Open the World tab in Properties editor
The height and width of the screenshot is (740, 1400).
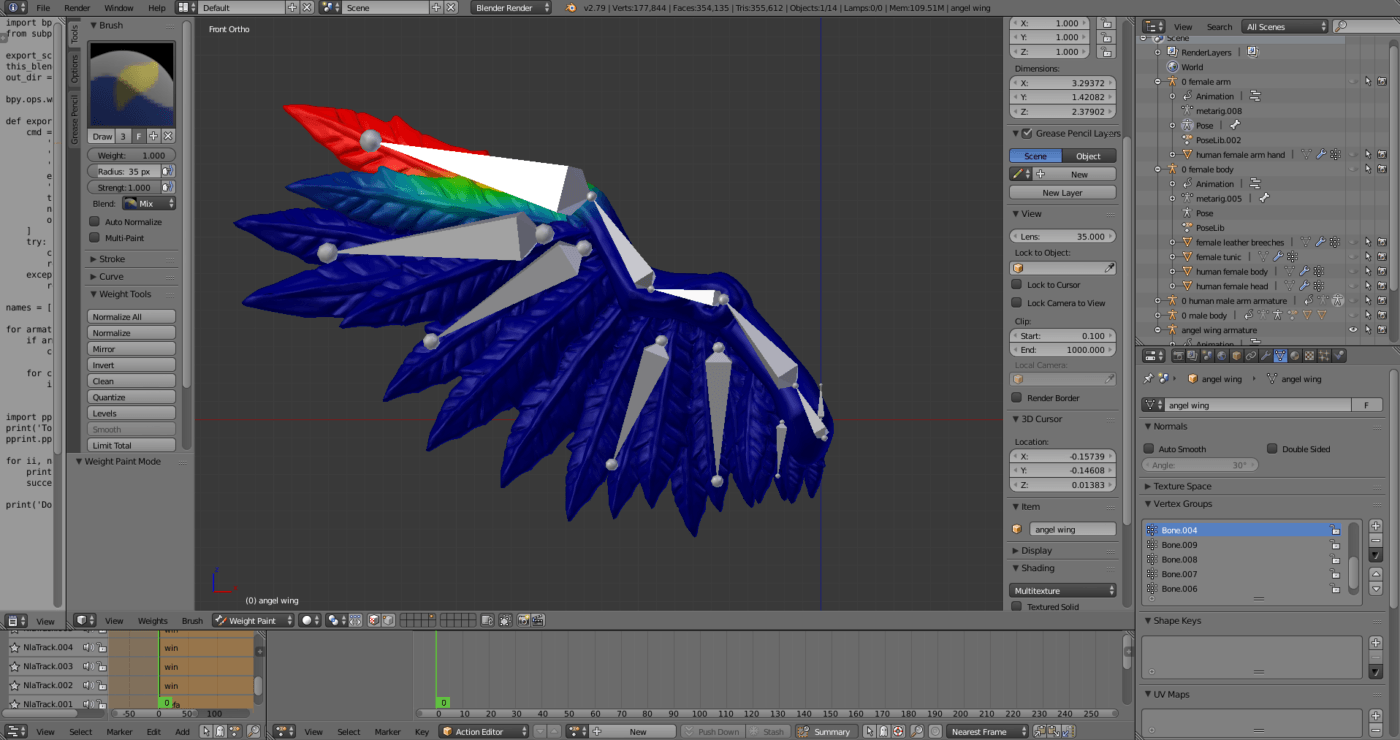1222,355
